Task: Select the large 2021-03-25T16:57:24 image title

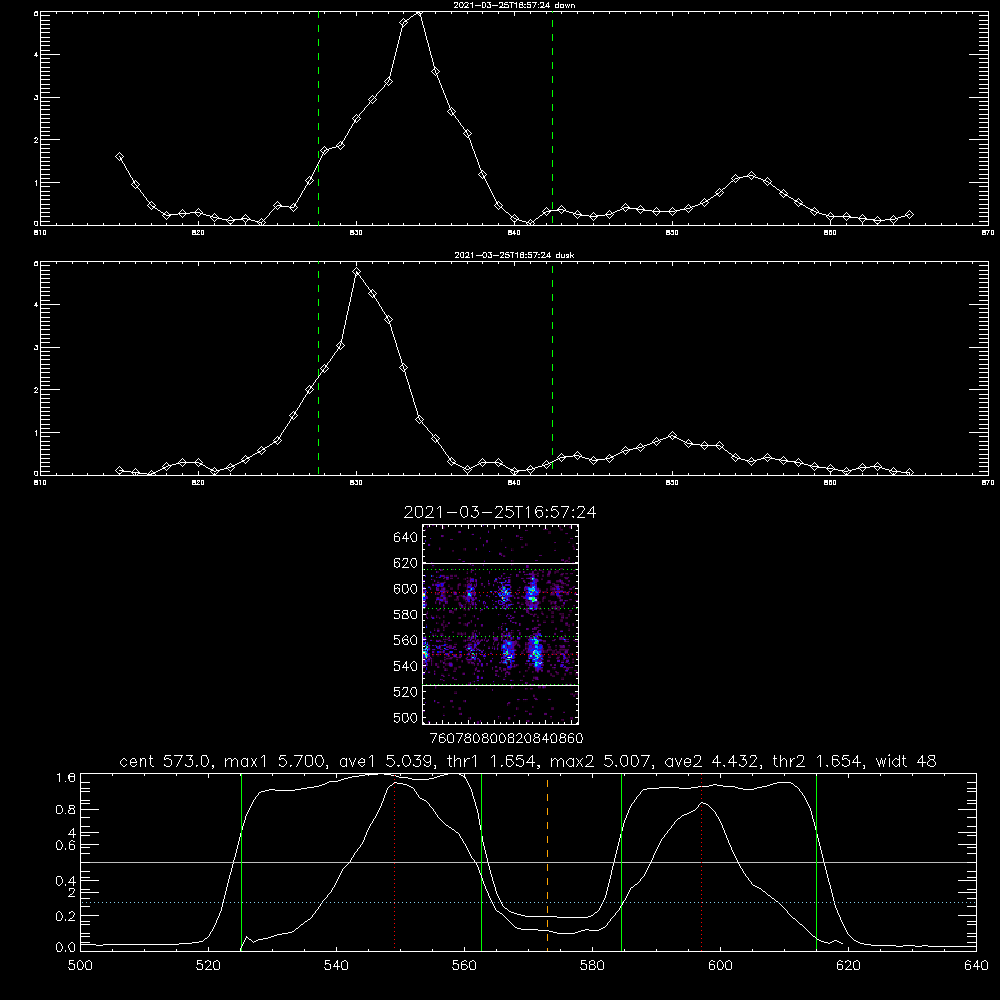Action: point(500,512)
